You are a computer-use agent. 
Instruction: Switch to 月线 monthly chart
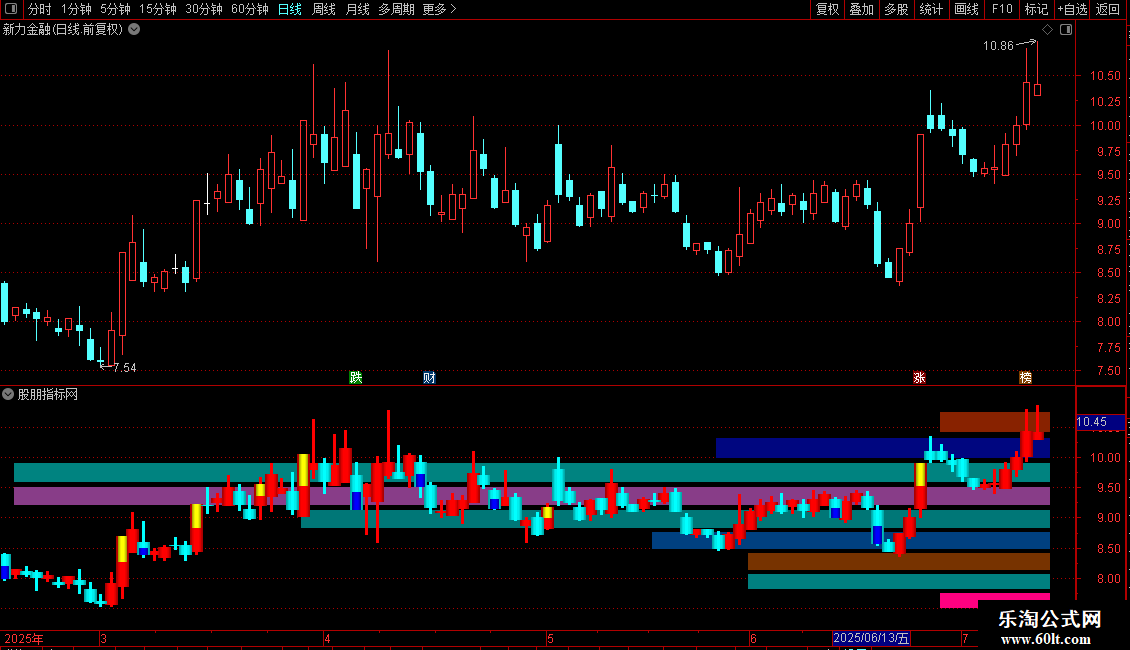point(357,9)
